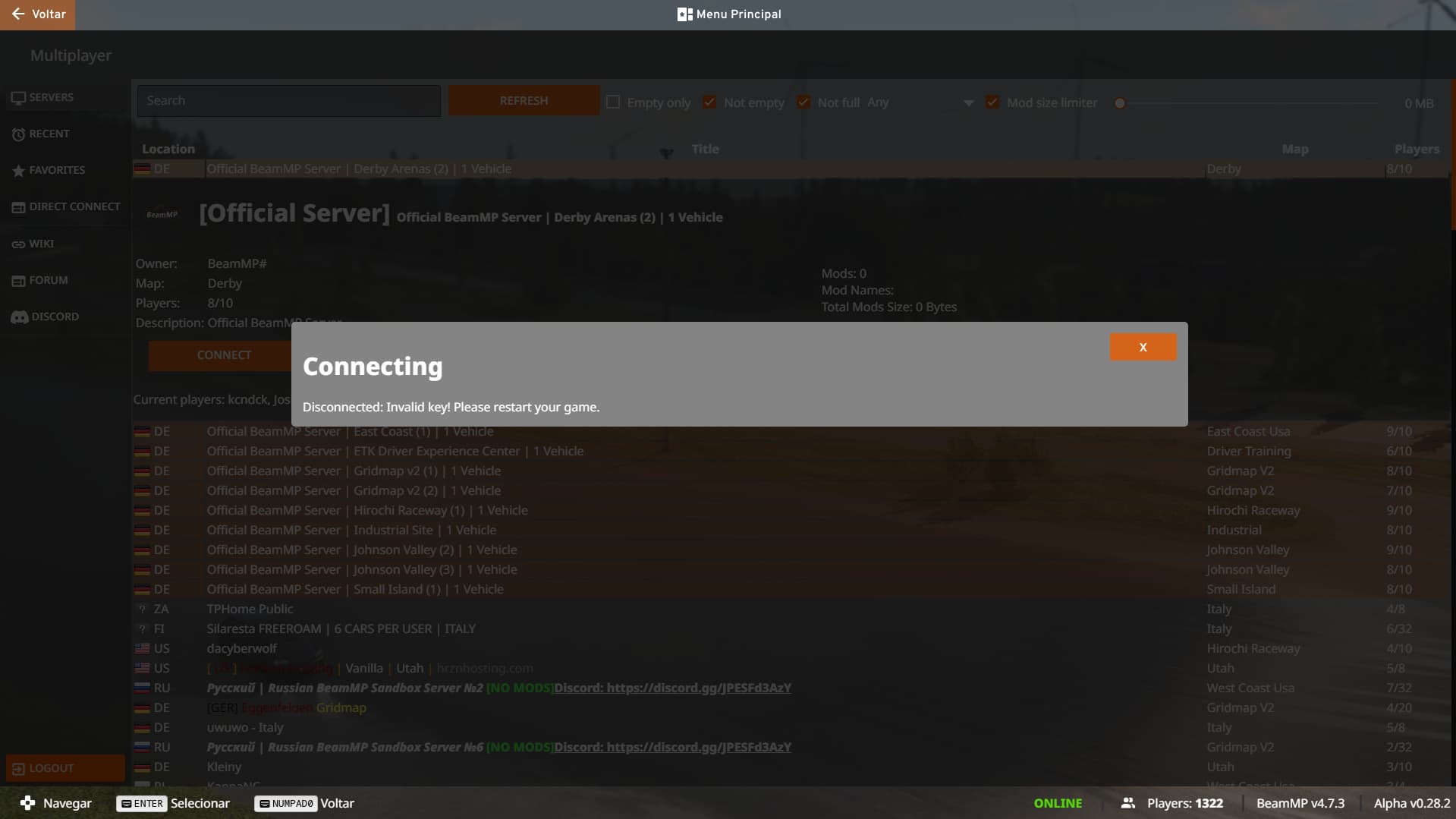
Task: Open Discord via its logo icon
Action: pyautogui.click(x=19, y=317)
